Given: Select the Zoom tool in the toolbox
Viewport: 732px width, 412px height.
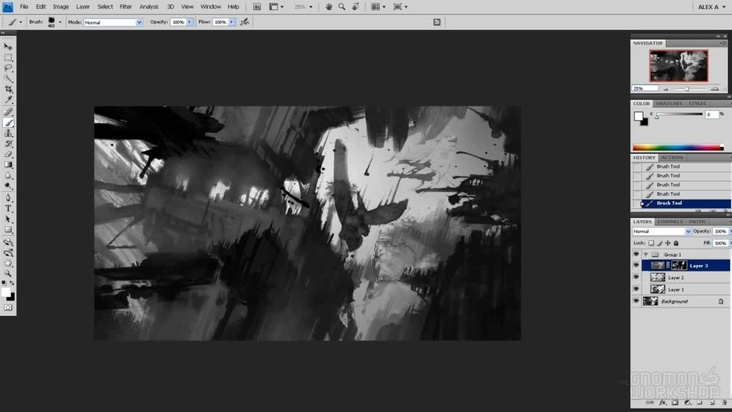Looking at the screenshot, I should [9, 272].
